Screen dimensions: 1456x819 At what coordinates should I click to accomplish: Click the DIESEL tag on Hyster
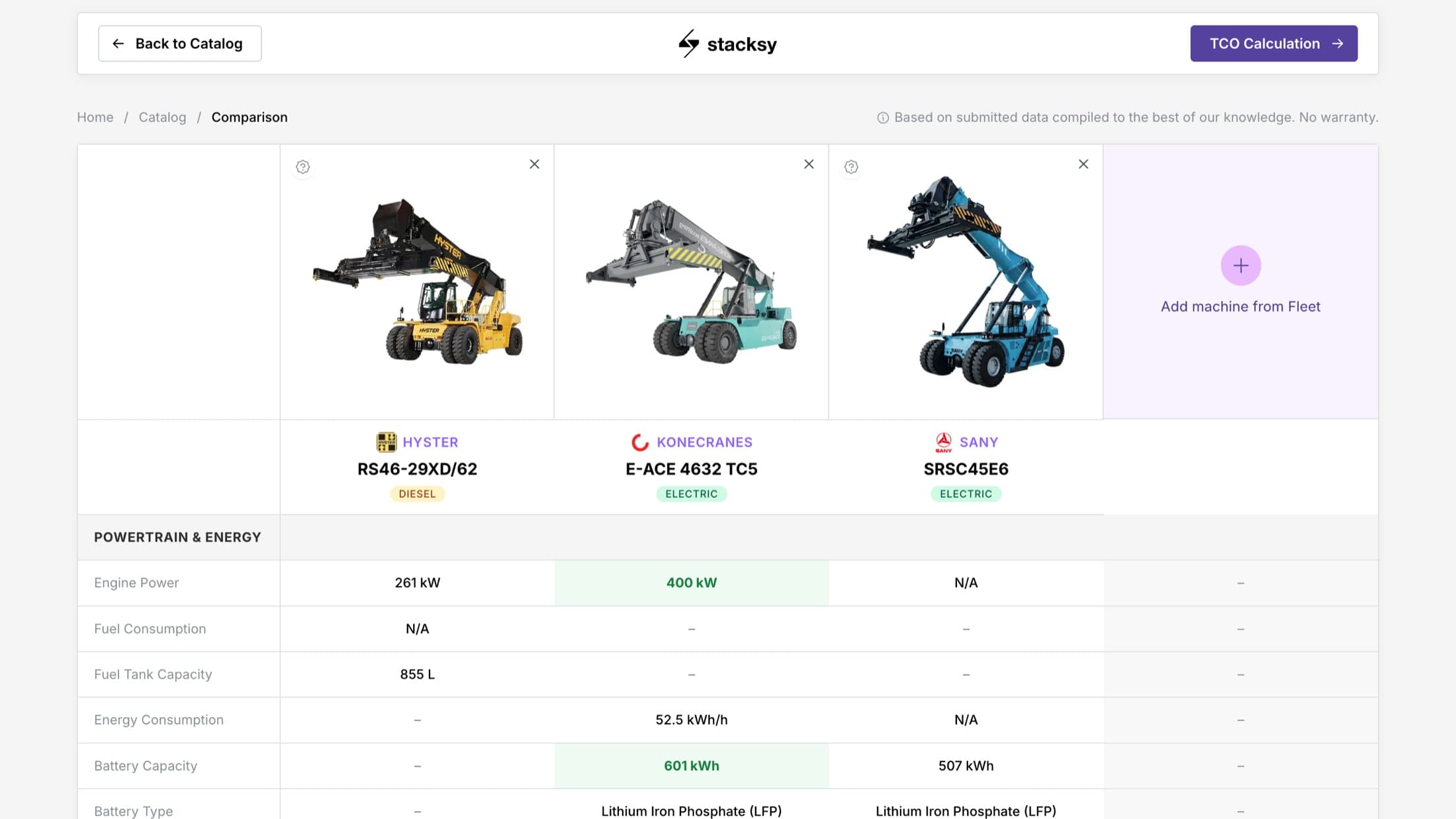pos(417,494)
